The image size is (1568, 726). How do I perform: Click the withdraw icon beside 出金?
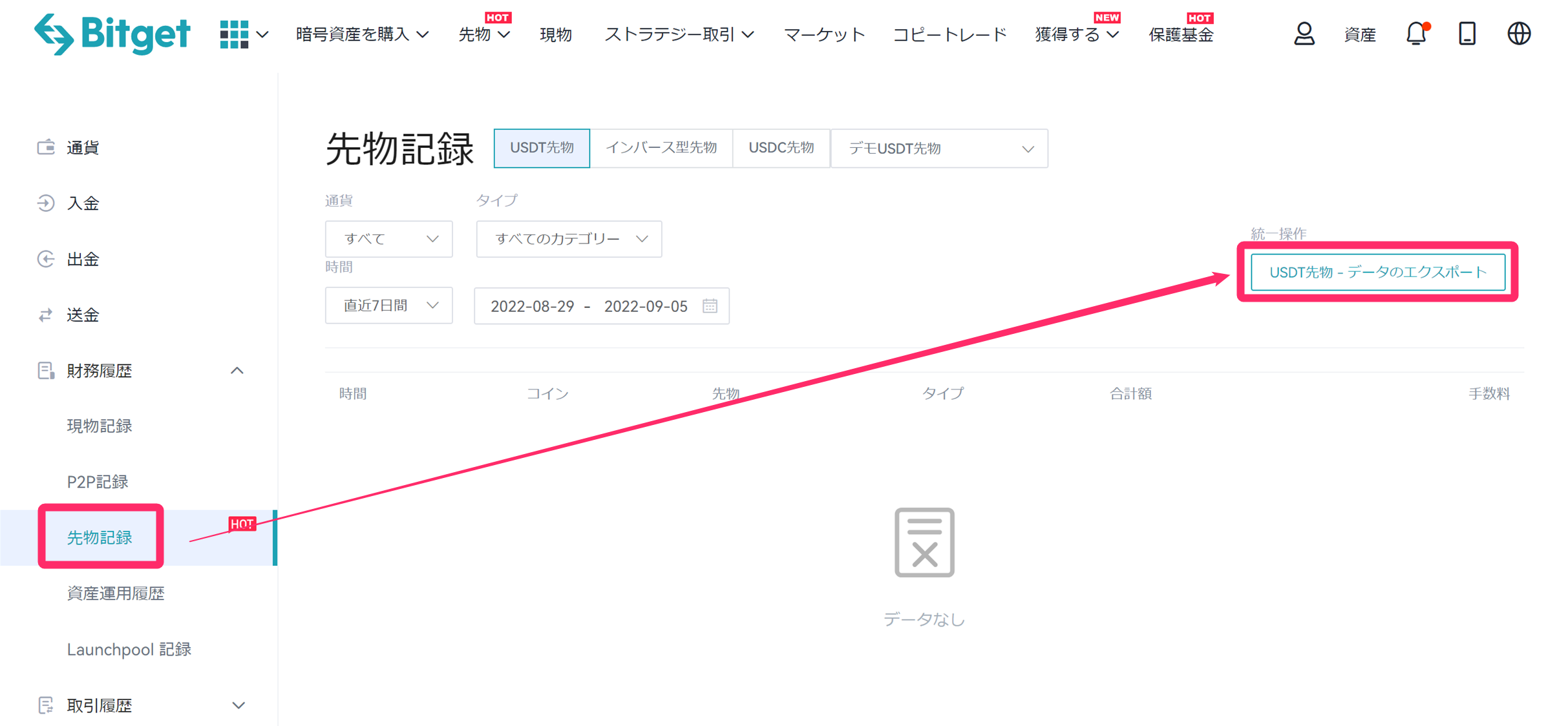[x=46, y=259]
